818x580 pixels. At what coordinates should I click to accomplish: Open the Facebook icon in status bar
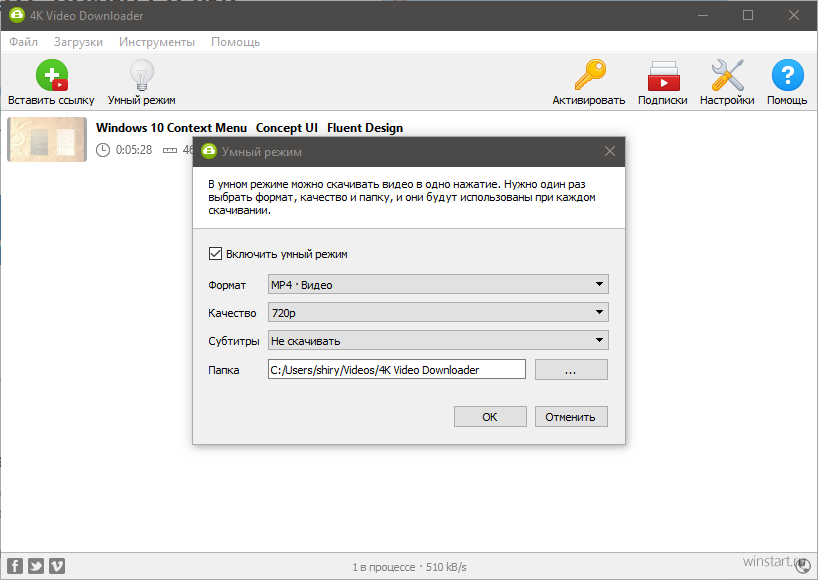[15, 566]
